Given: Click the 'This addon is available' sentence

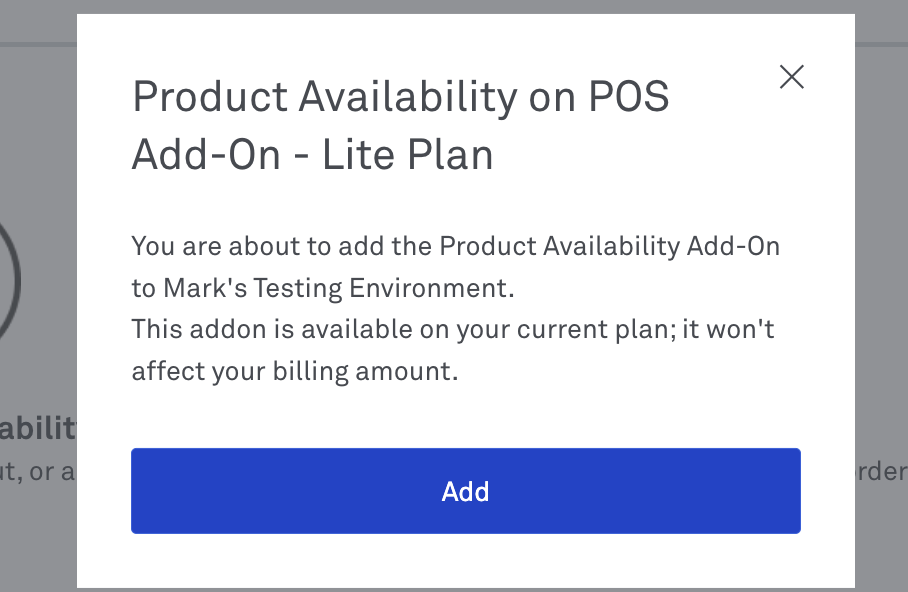Looking at the screenshot, I should point(453,350).
